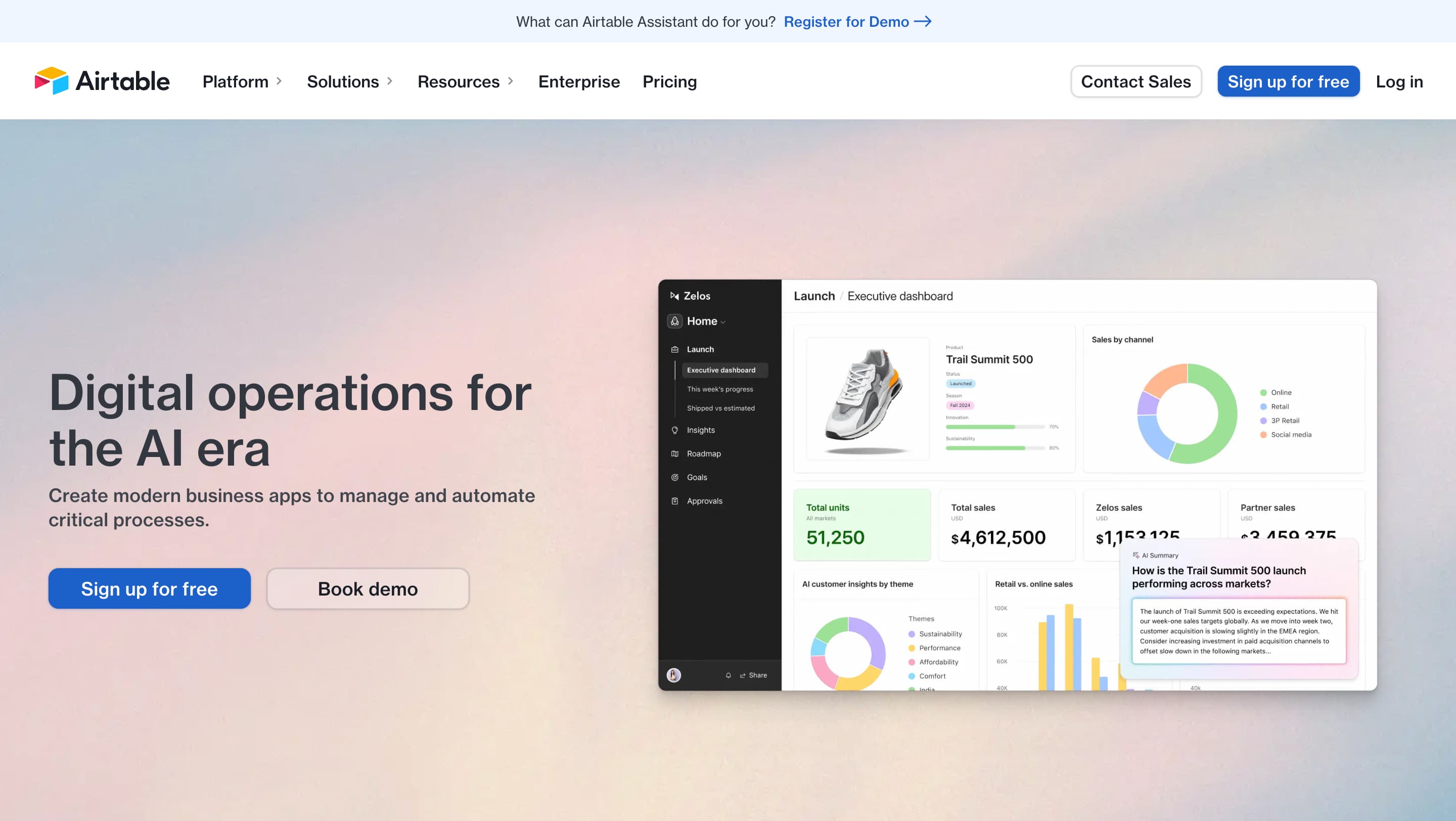This screenshot has width=1456, height=821.
Task: Click Sign up for free in header
Action: 1289,81
